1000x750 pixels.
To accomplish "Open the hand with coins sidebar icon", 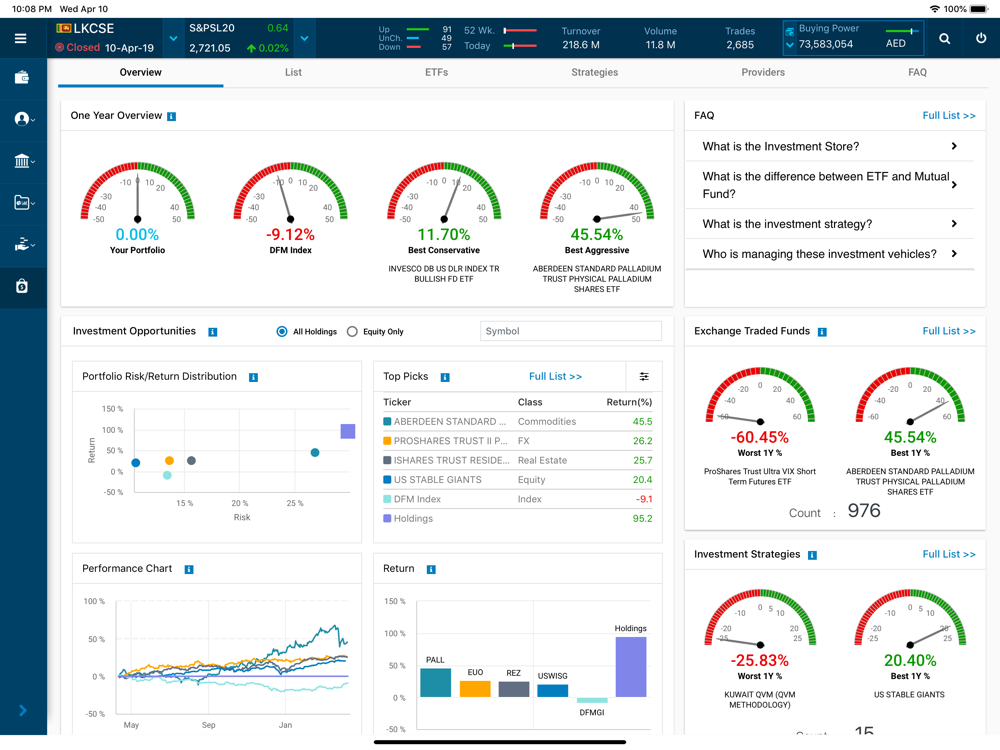I will (x=22, y=244).
